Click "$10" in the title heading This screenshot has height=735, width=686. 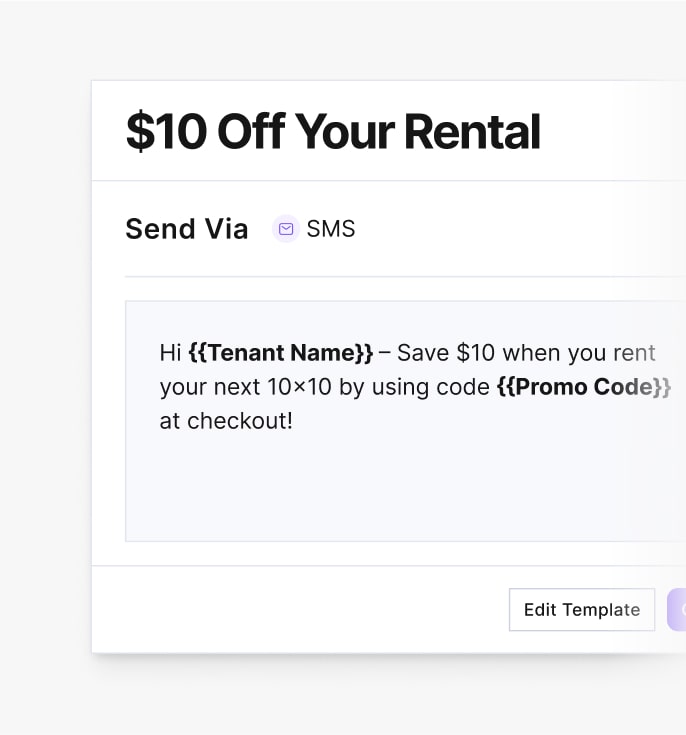166,132
